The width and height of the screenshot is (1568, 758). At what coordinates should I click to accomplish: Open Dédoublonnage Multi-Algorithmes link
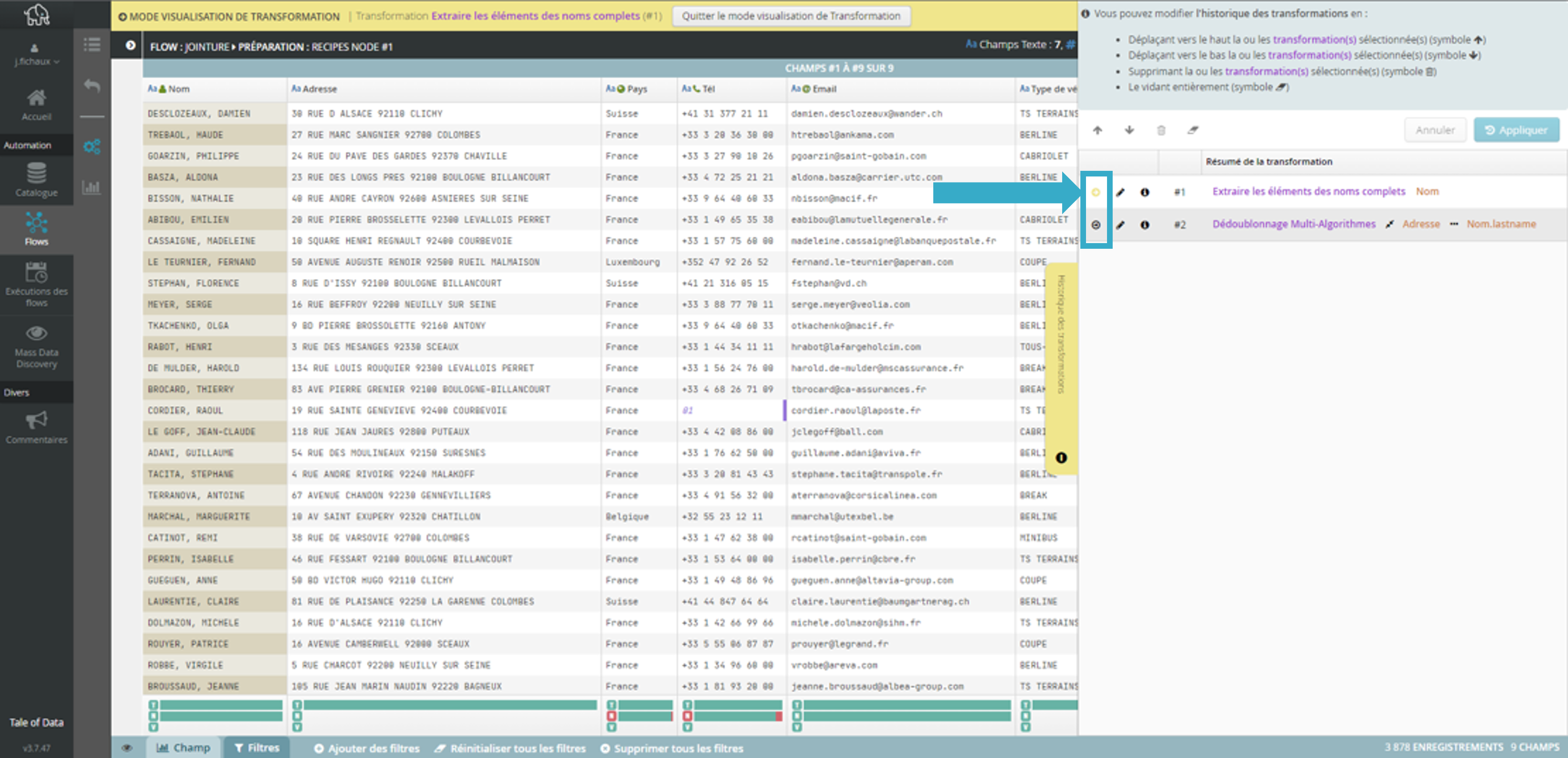point(1294,225)
